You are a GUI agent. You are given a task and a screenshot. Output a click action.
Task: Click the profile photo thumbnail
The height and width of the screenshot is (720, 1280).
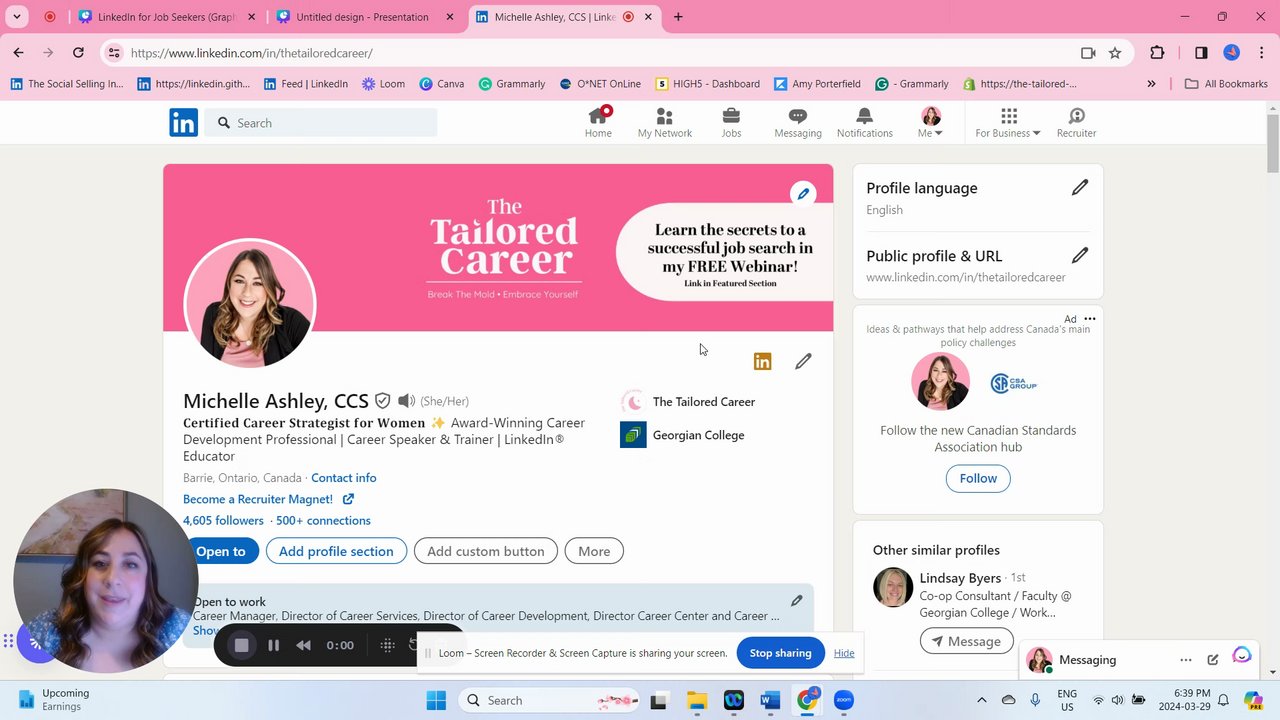coord(250,303)
